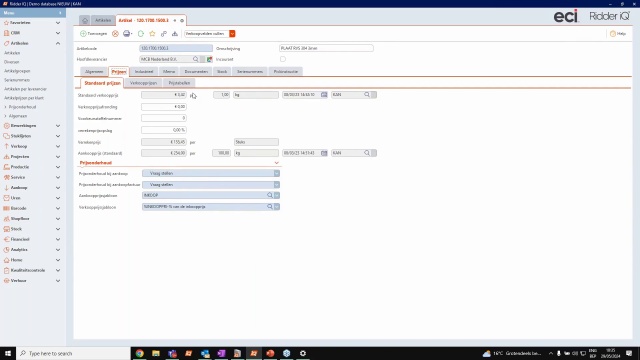Click the Analytics sidebar icon
This screenshot has width=640, height=360.
click(x=7, y=249)
